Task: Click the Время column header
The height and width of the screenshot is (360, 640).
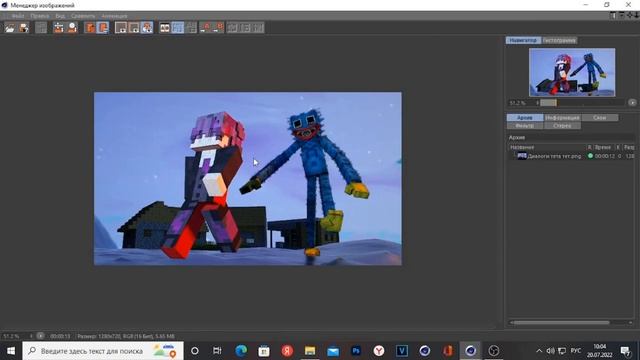Action: [604, 147]
